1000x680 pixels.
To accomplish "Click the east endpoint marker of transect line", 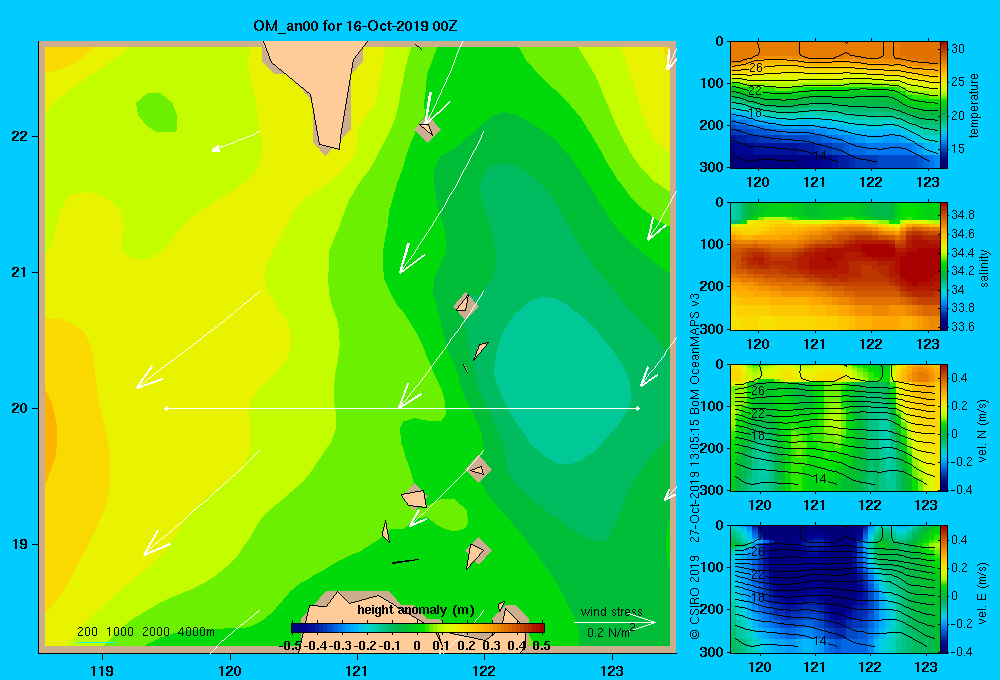I will coord(637,408).
